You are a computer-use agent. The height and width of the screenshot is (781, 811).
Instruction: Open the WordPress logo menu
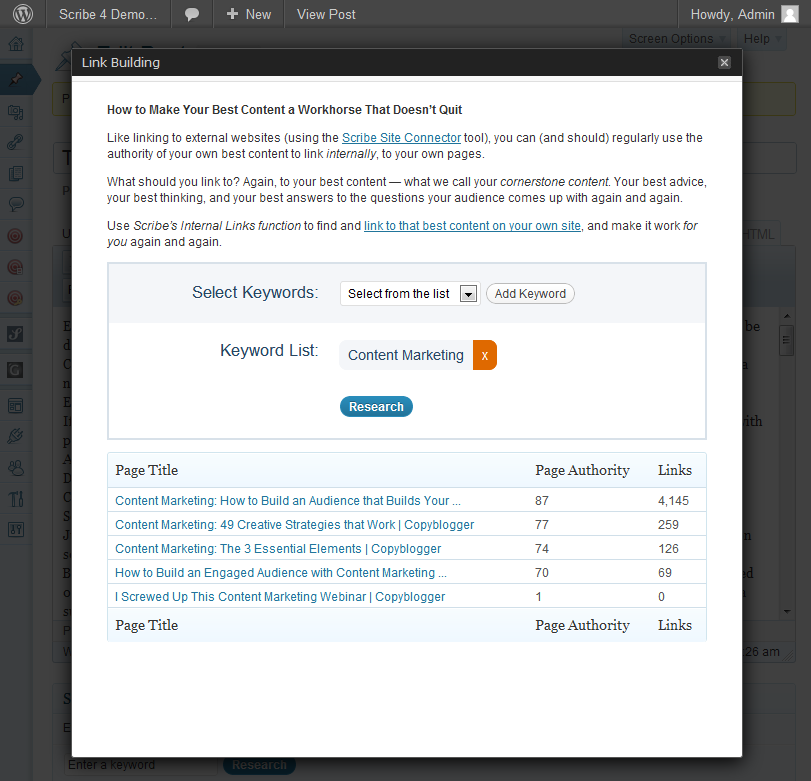pyautogui.click(x=23, y=14)
